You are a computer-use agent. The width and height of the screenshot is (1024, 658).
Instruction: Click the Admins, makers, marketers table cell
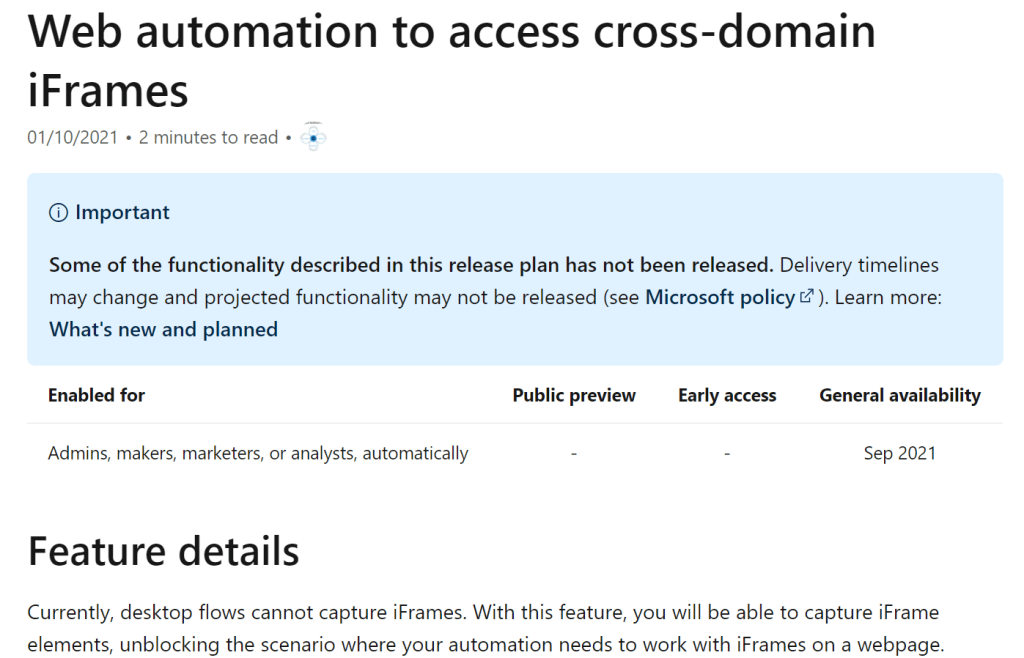point(258,453)
